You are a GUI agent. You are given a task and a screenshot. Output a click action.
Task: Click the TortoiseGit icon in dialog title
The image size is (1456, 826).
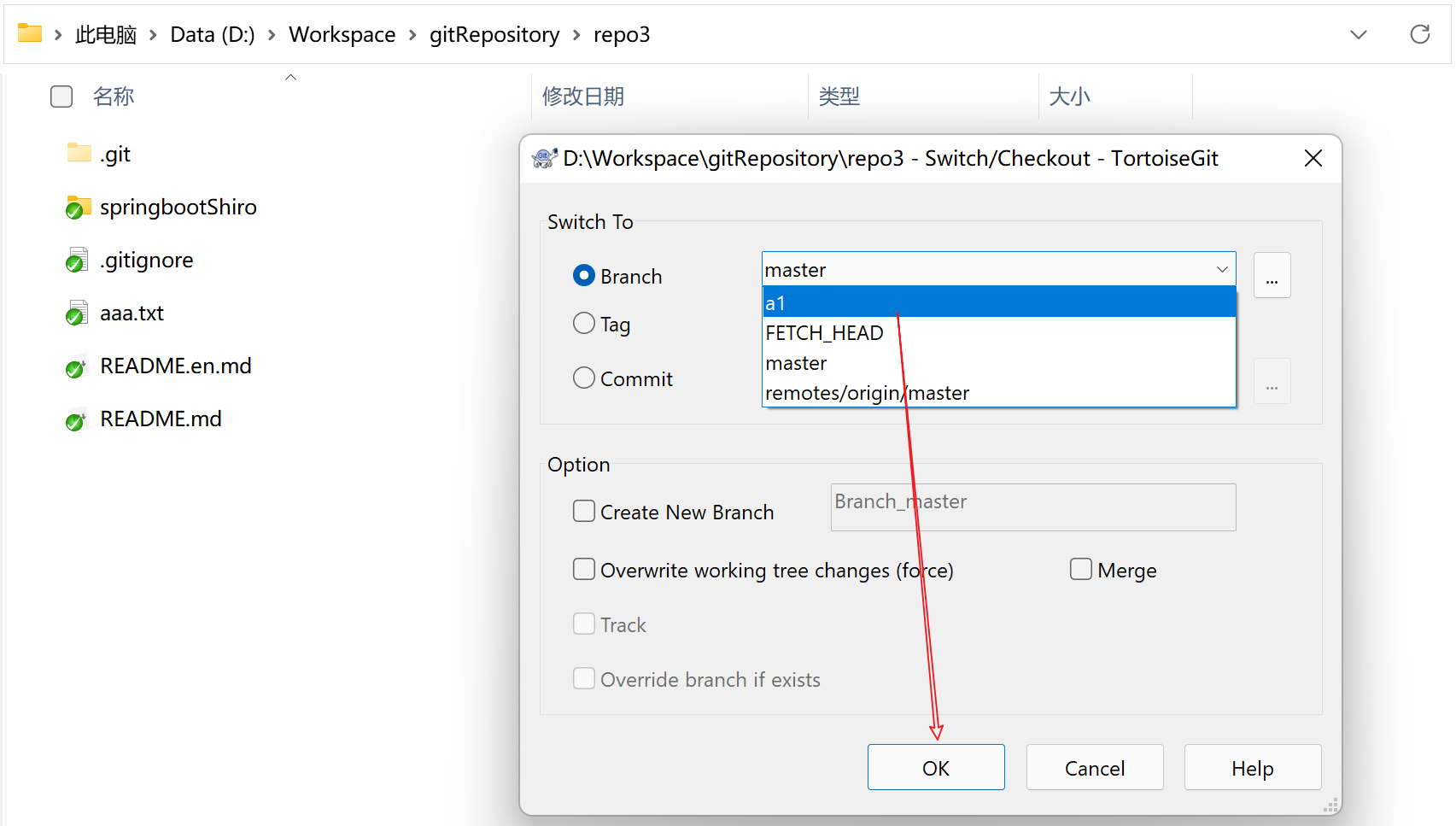click(544, 158)
